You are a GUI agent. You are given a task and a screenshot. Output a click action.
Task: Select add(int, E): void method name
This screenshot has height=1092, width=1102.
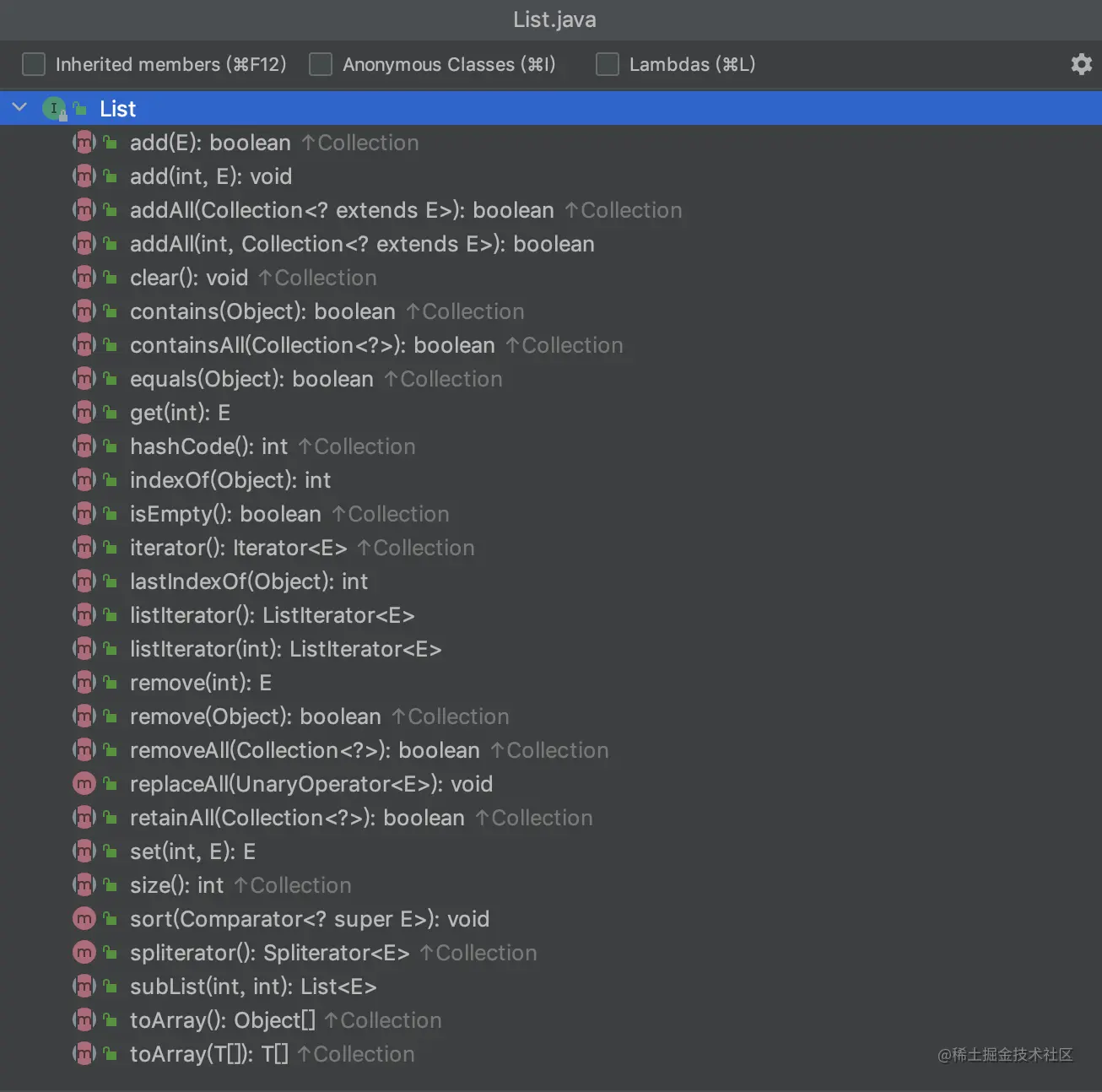211,176
